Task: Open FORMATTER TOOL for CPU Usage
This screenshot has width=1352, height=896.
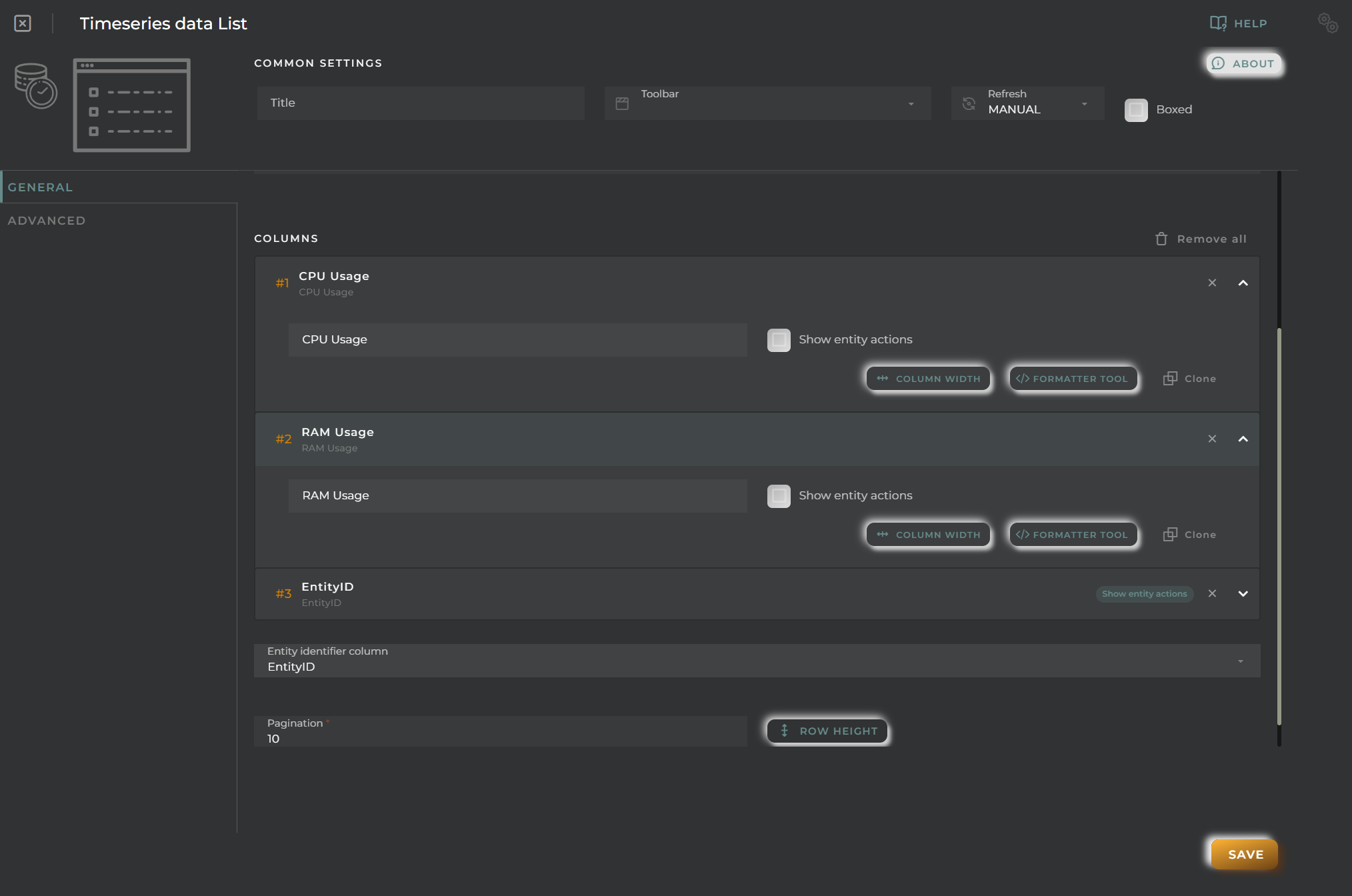Action: tap(1073, 379)
